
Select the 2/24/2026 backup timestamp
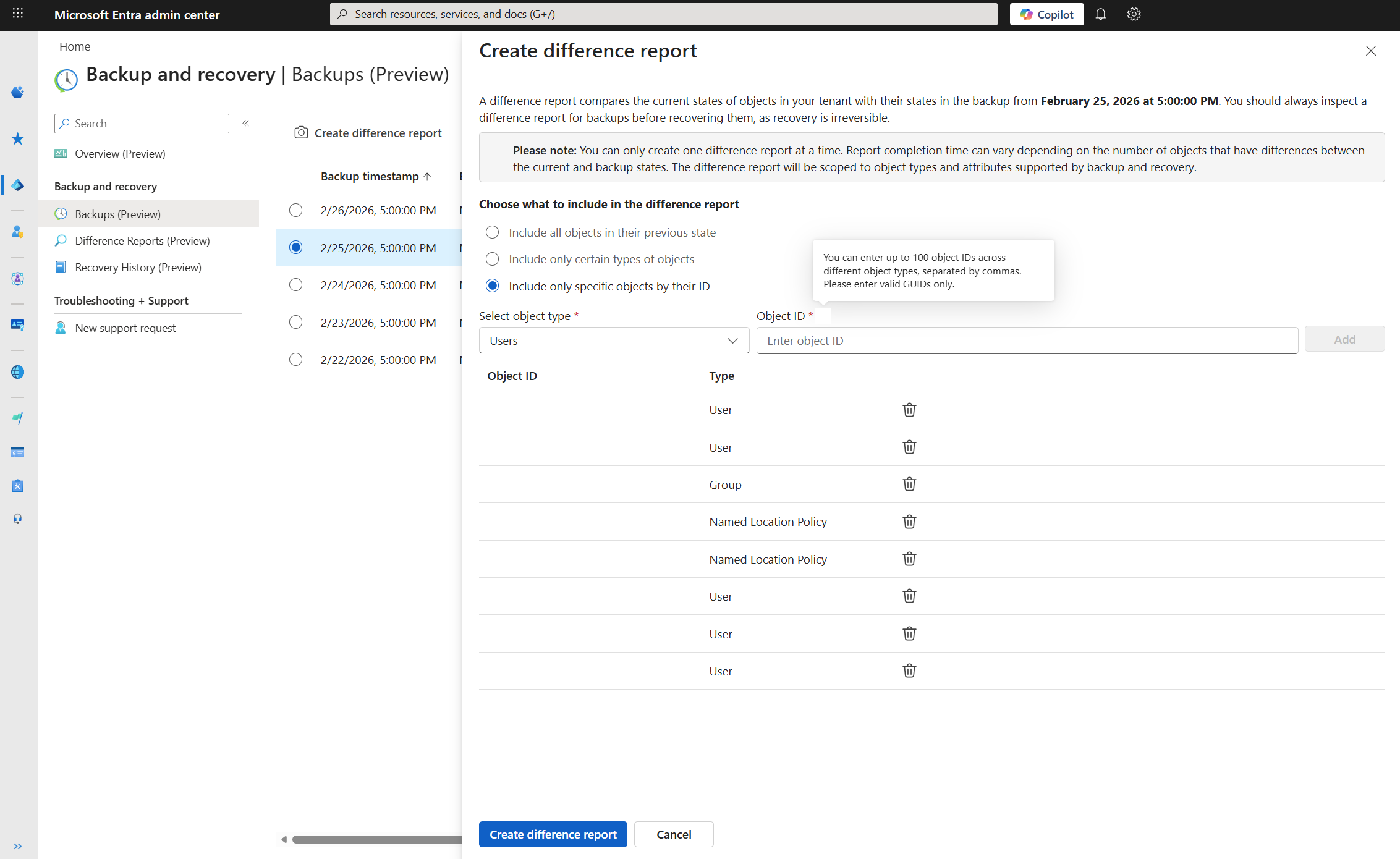[295, 285]
